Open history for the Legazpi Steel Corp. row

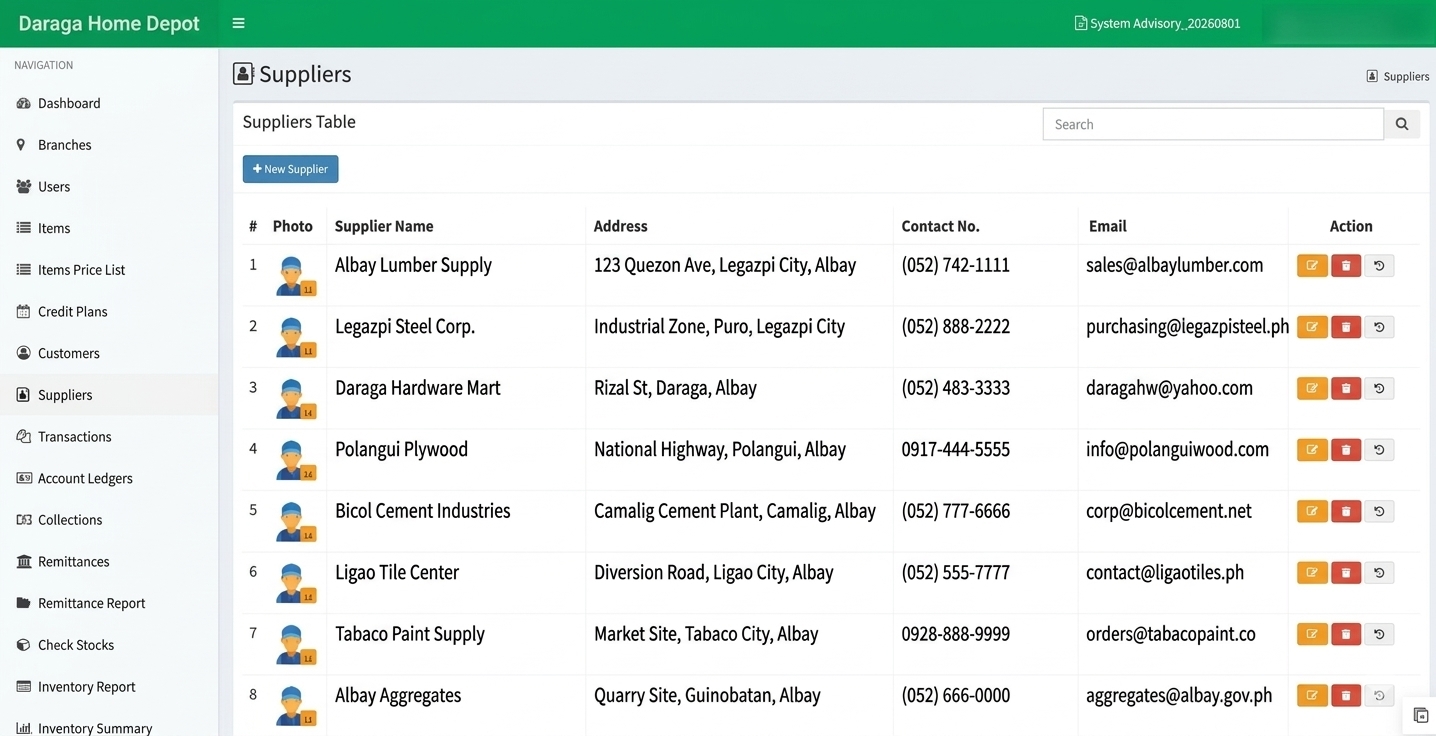click(1379, 327)
